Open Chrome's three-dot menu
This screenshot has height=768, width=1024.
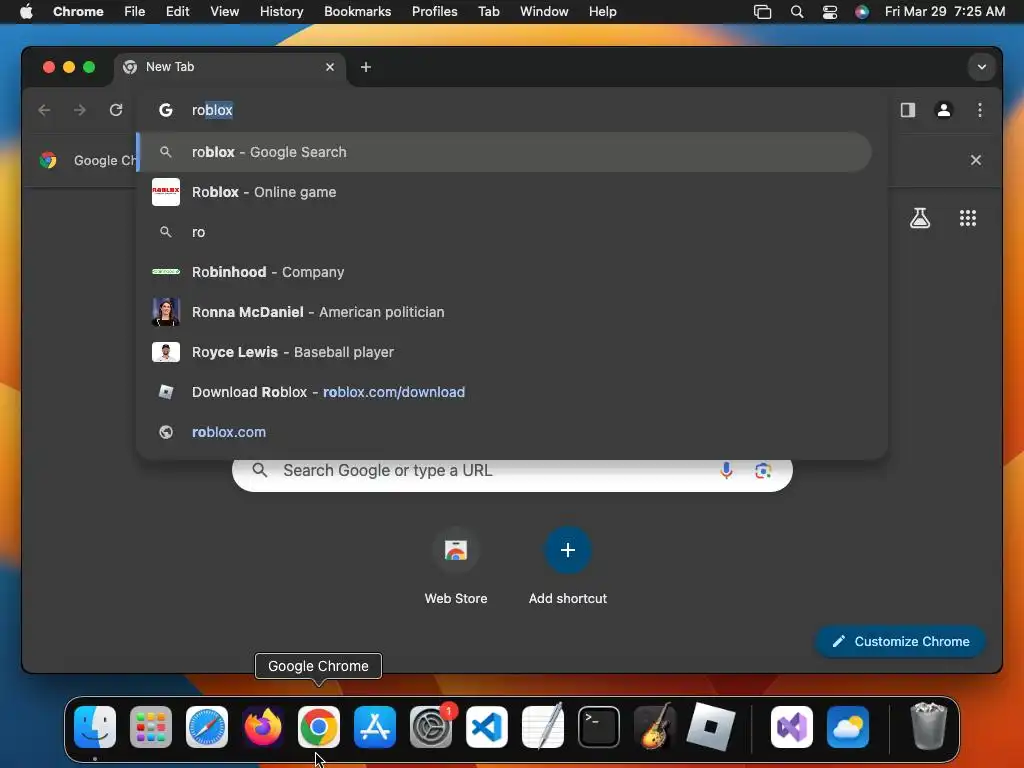click(980, 110)
